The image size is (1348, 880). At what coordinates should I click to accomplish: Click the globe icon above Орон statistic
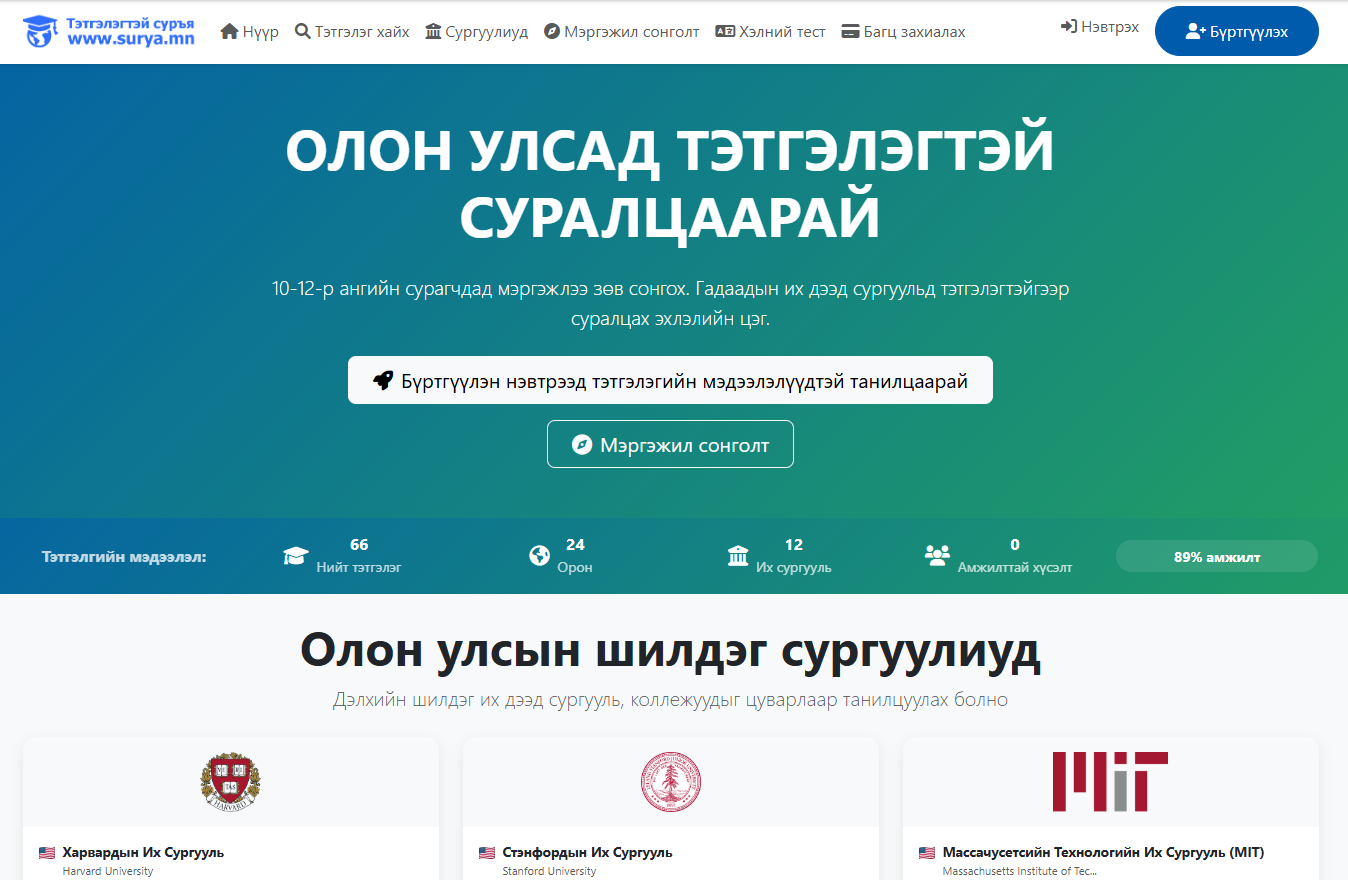(540, 555)
